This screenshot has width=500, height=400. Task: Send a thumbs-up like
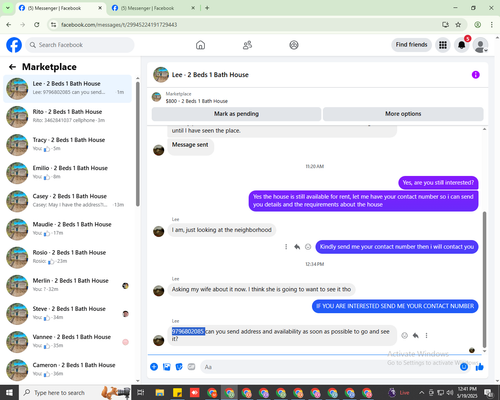tap(480, 367)
